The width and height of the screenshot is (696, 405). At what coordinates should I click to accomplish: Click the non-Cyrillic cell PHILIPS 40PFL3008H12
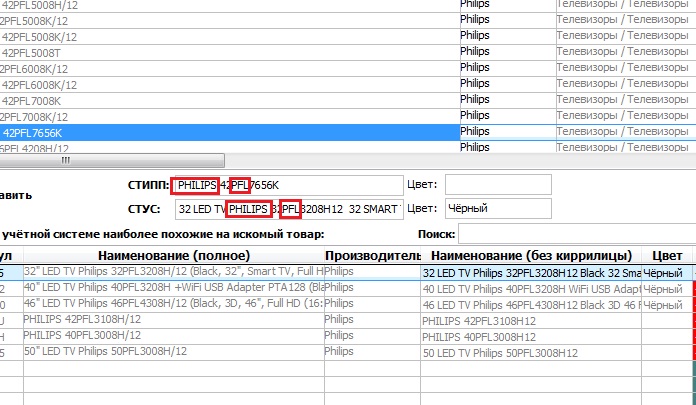pyautogui.click(x=531, y=337)
